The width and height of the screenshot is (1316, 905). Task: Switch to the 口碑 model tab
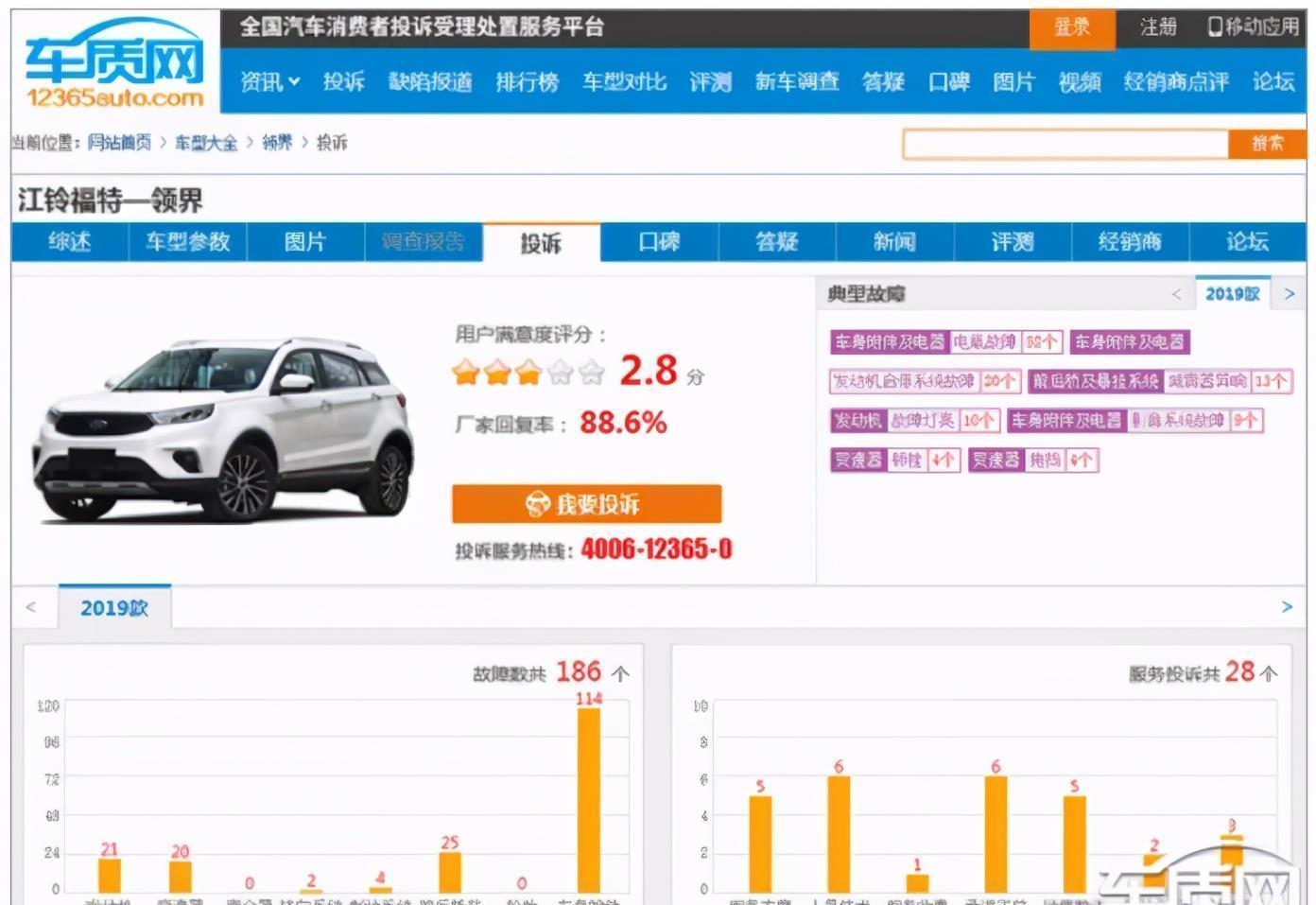click(x=659, y=242)
